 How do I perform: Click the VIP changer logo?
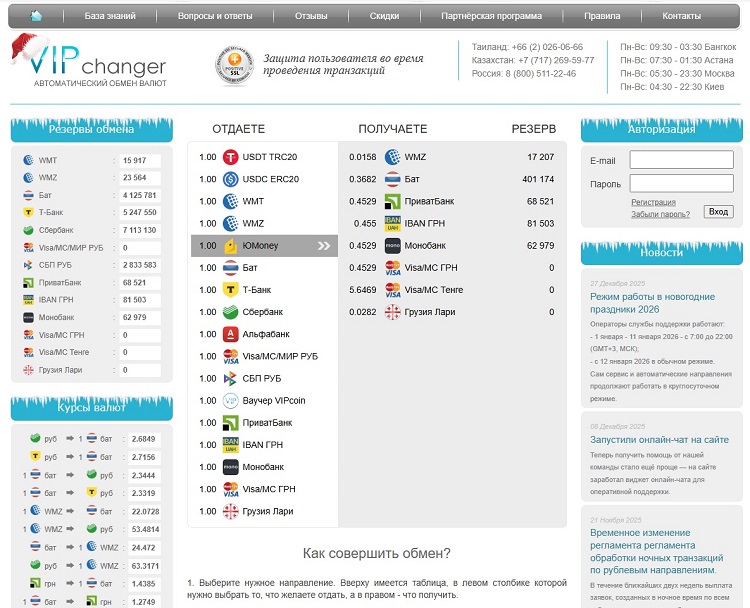tap(89, 61)
